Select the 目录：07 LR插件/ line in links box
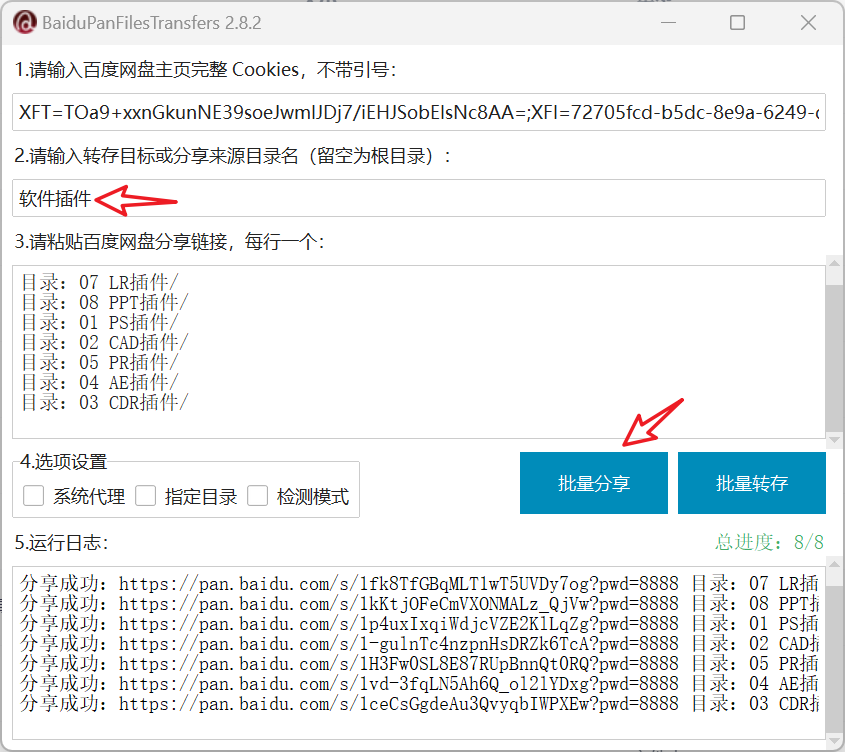Viewport: 845px width, 752px height. 100,283
